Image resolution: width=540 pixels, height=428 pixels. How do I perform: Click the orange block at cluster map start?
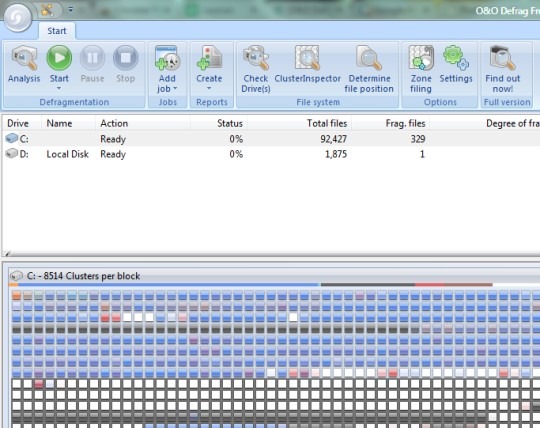(17, 295)
